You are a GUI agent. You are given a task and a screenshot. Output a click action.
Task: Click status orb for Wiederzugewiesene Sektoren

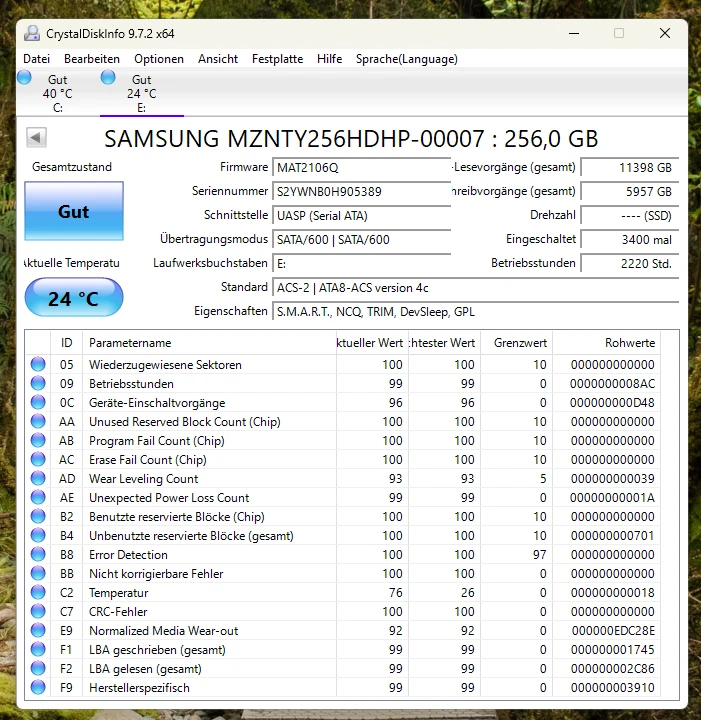(38, 364)
